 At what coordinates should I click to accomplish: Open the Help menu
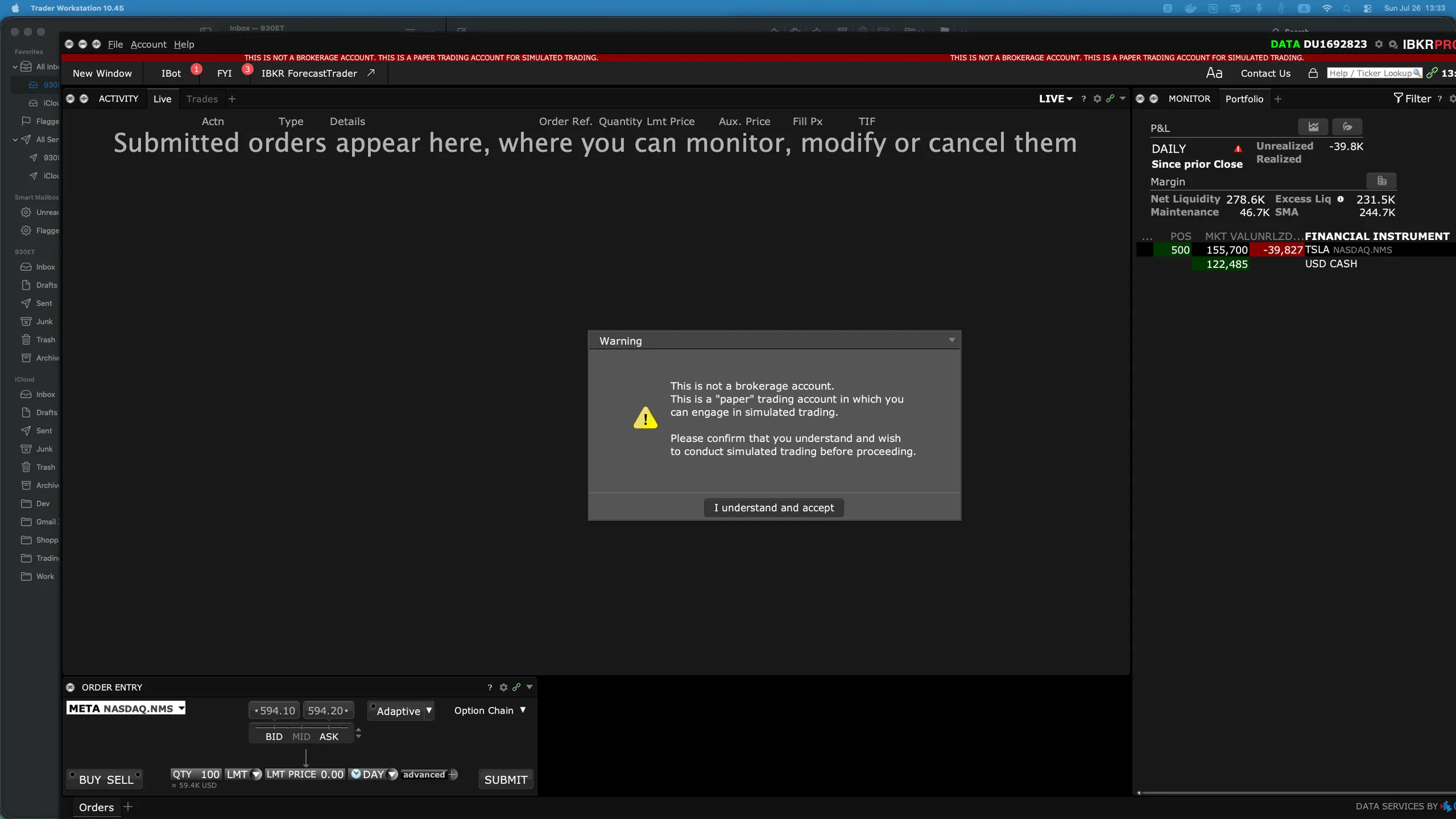(x=184, y=44)
